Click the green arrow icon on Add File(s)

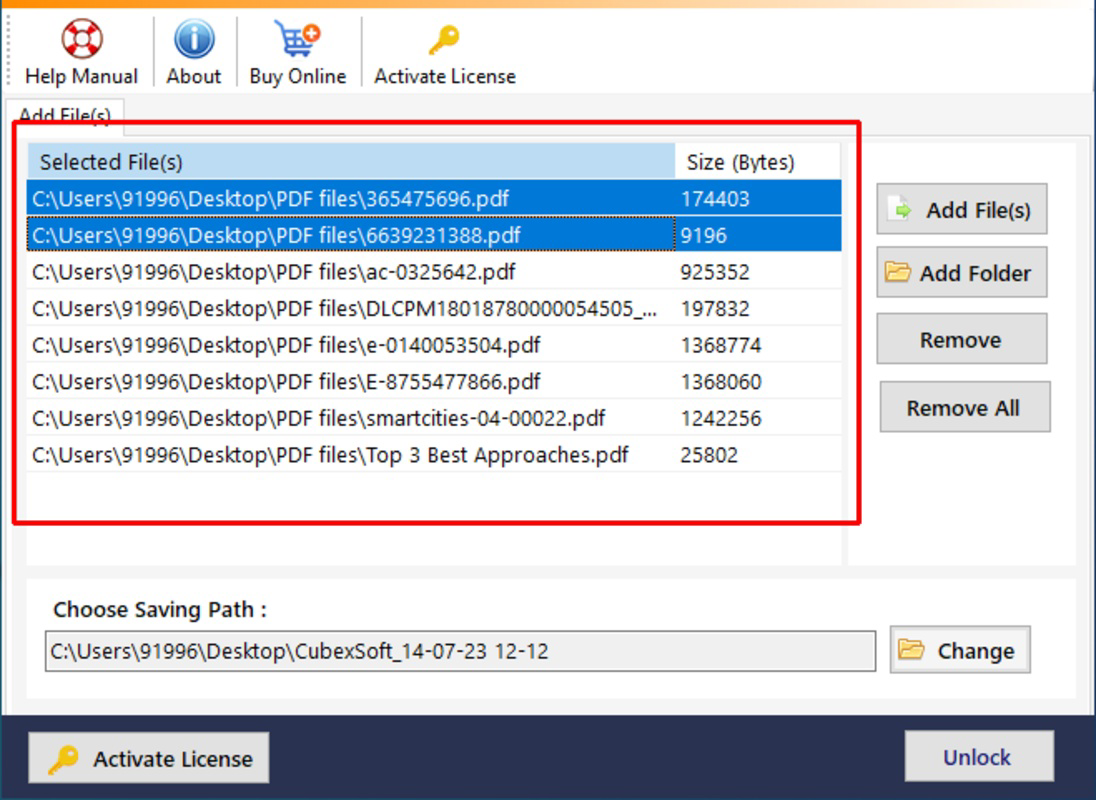[901, 209]
